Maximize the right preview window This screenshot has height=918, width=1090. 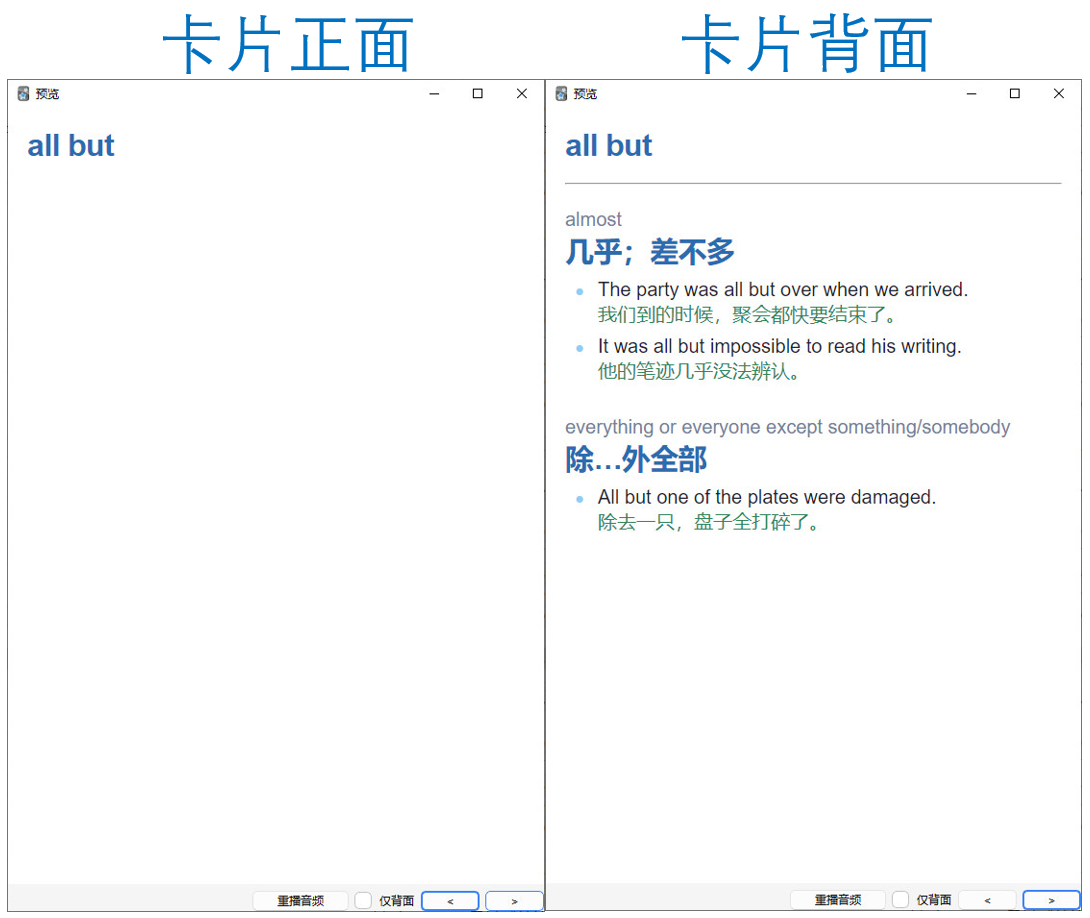[x=1015, y=94]
